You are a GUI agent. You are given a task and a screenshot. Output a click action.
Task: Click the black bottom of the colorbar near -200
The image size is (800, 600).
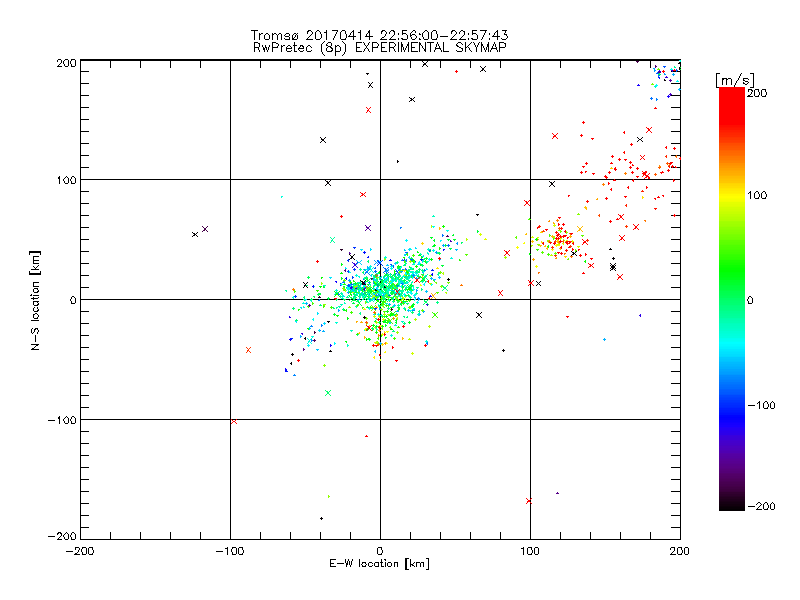coord(732,503)
